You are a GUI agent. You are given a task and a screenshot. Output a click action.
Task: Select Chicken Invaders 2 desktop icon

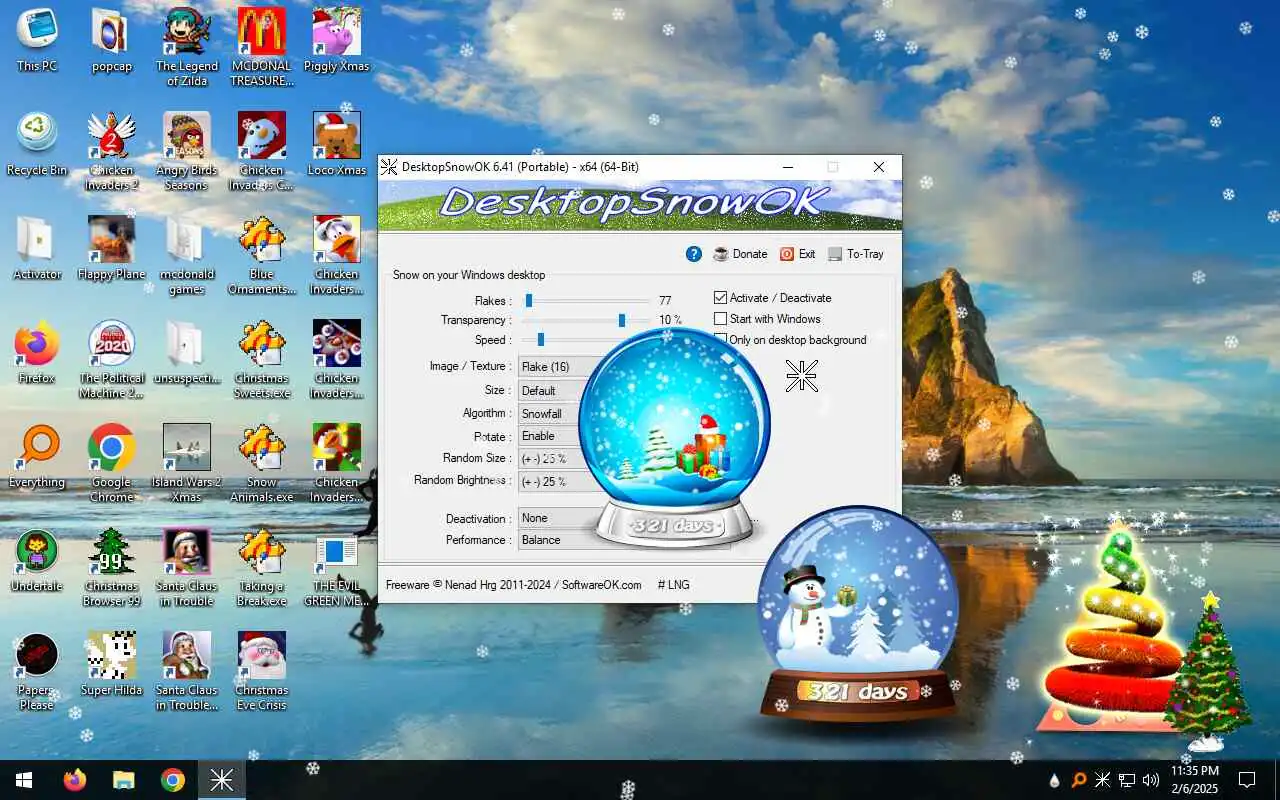point(111,152)
